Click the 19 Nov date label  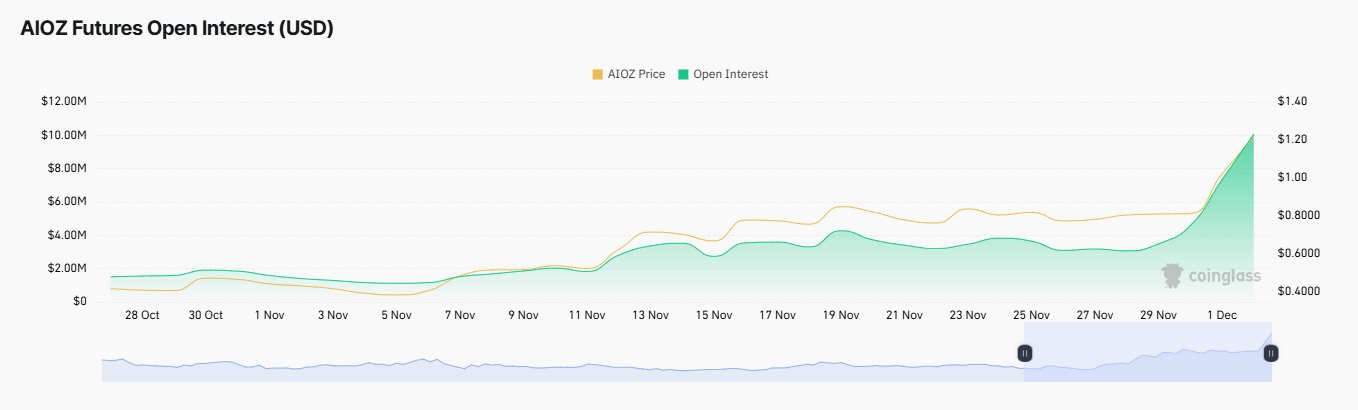(x=841, y=315)
